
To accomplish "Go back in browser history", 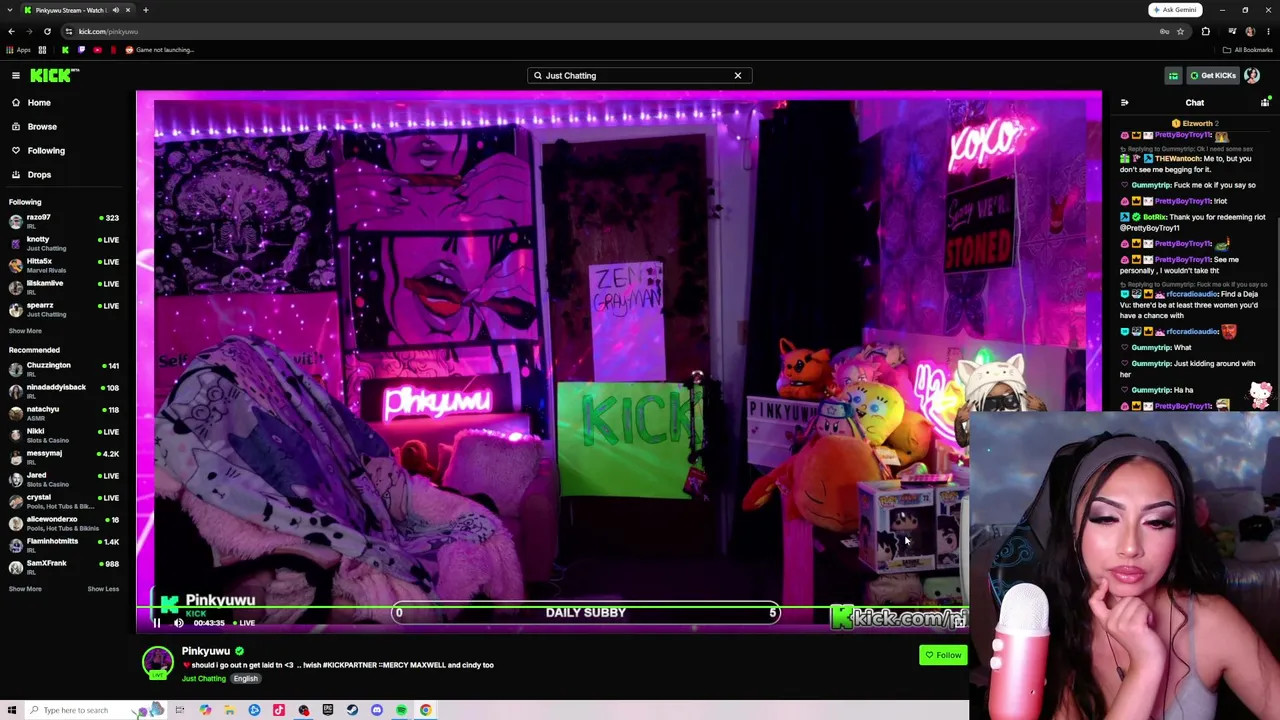I will click(11, 31).
